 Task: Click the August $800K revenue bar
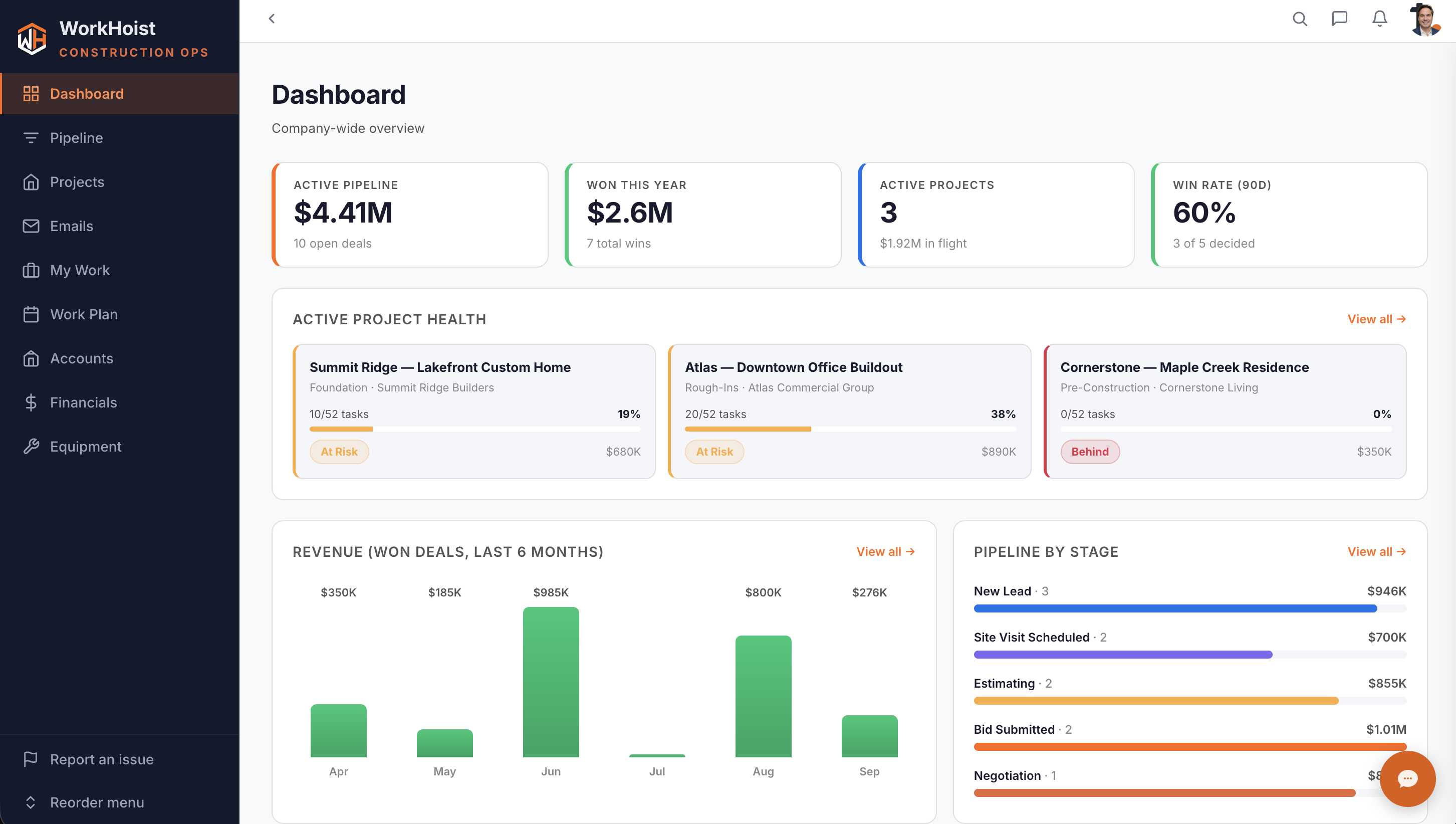[763, 696]
